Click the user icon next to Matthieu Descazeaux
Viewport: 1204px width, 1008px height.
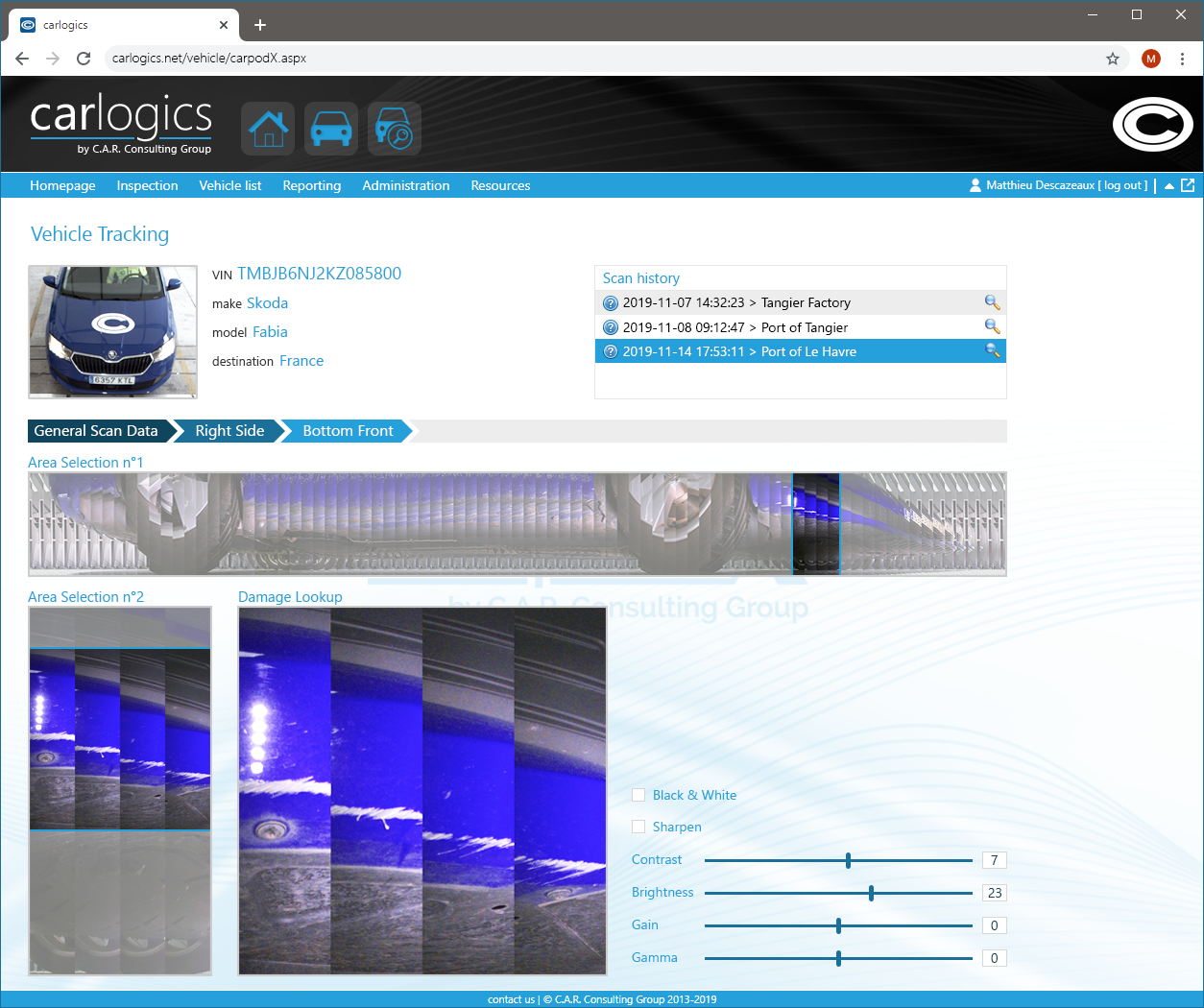point(975,185)
